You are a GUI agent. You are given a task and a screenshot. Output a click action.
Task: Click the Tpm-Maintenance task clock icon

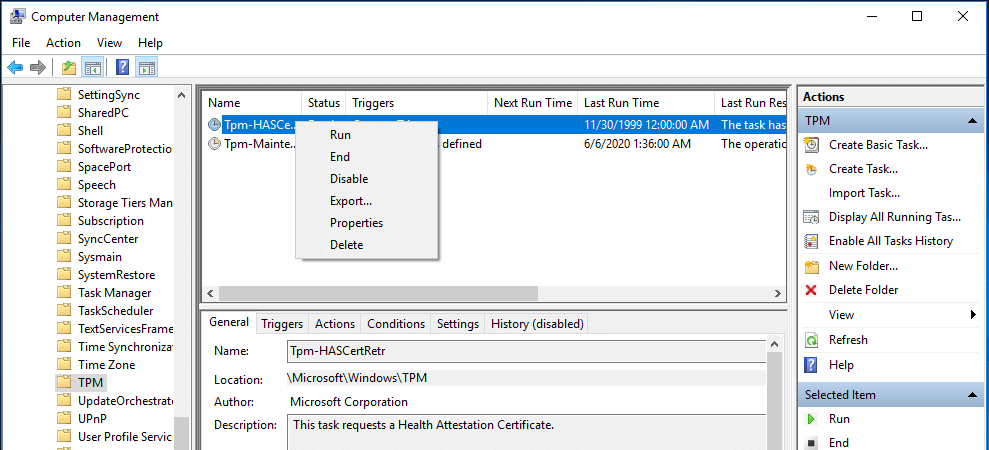pos(214,144)
